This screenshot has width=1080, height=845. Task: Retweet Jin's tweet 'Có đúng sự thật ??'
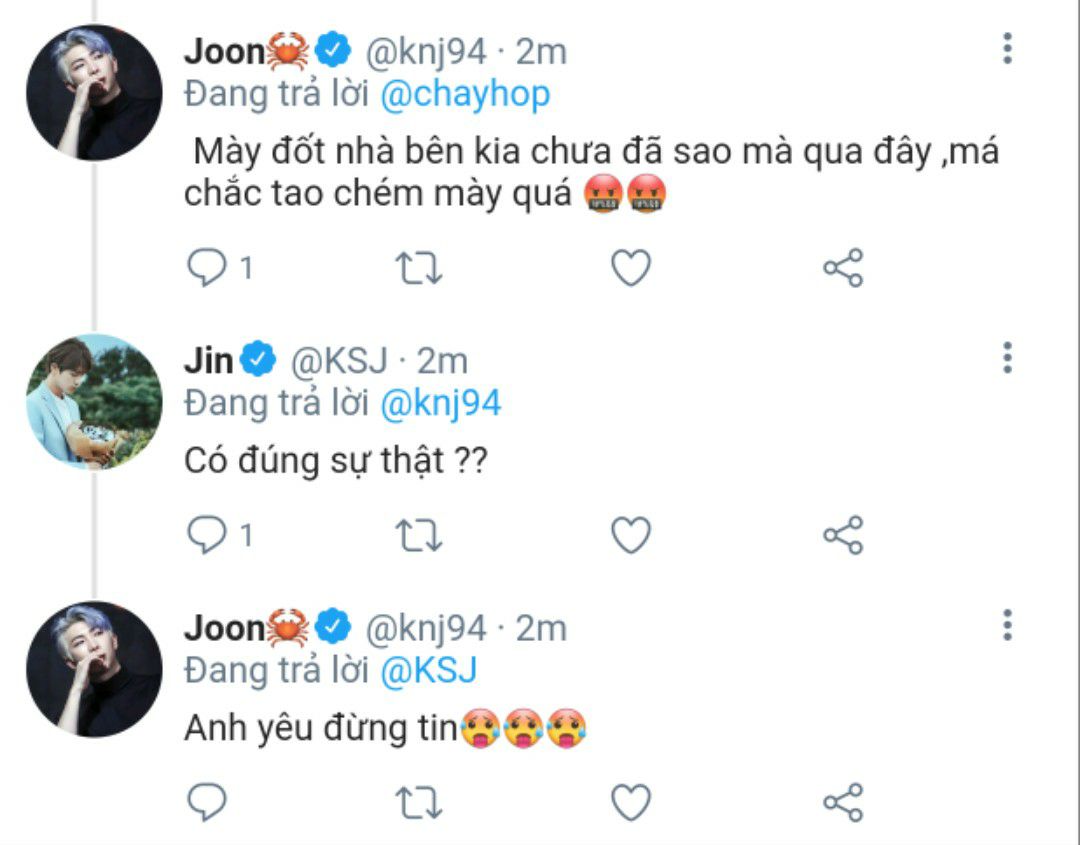(x=419, y=535)
